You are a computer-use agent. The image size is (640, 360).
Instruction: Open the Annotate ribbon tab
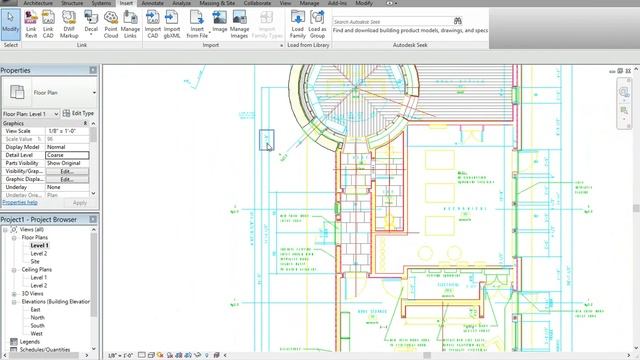(x=152, y=3)
